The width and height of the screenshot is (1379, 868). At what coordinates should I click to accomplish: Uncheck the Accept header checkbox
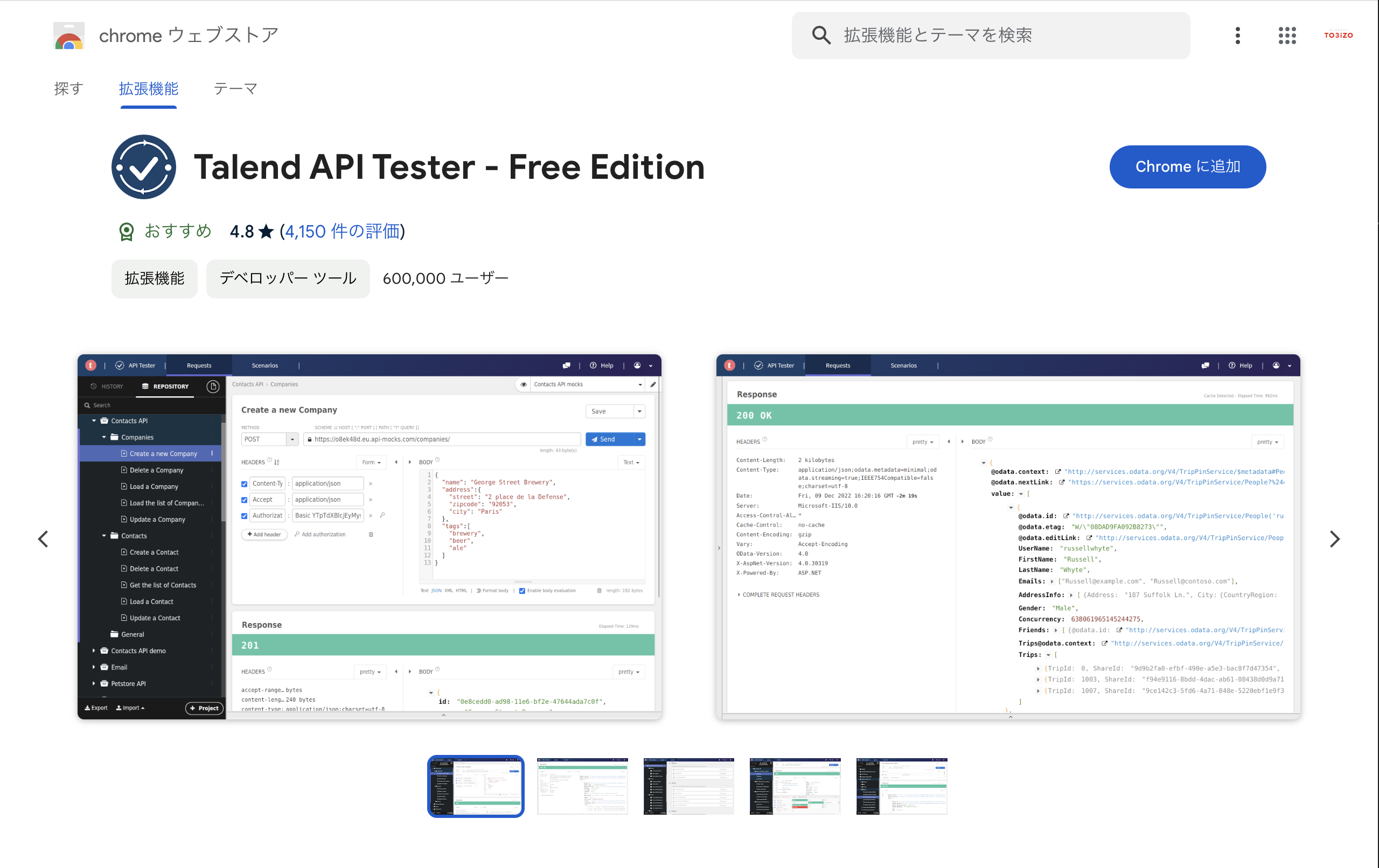pos(245,499)
